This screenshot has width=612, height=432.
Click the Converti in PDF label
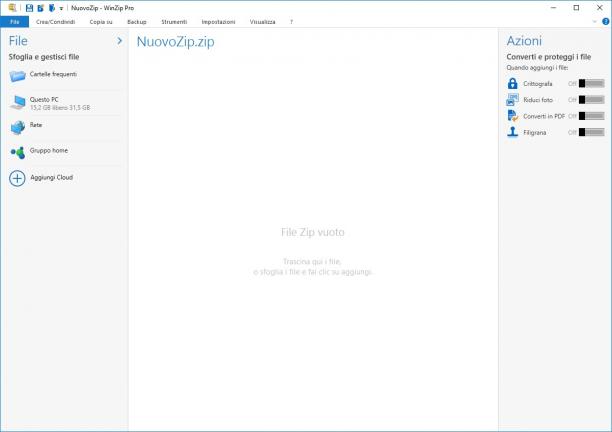544,116
